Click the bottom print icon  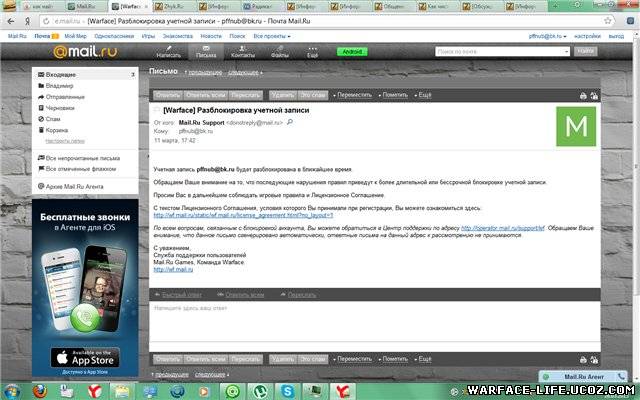pos(583,360)
